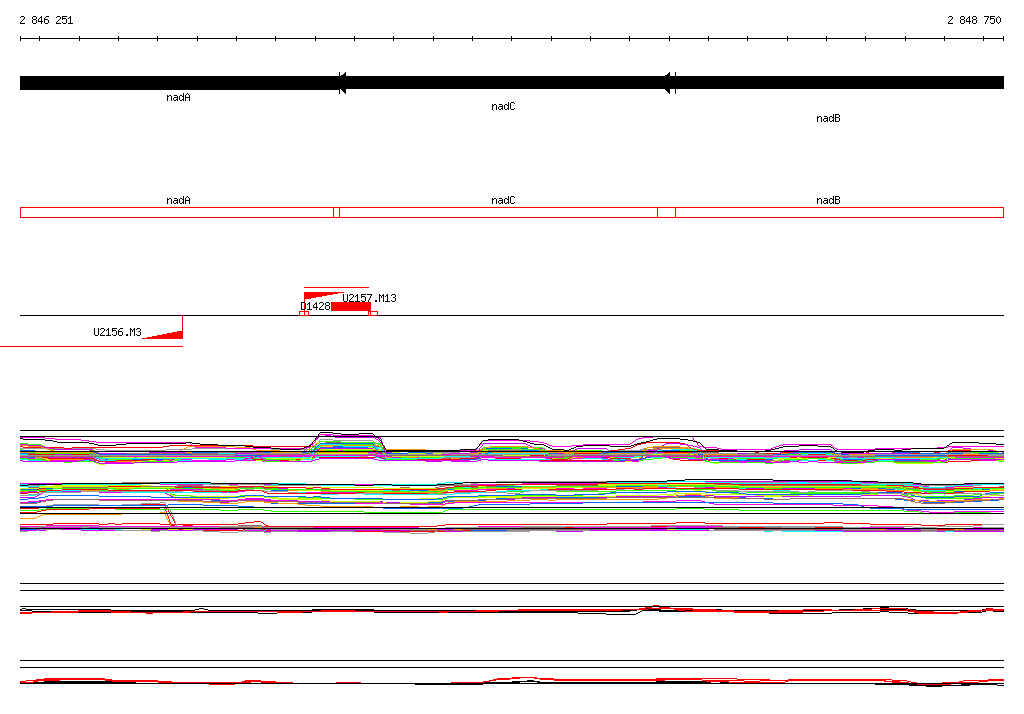Click the start coordinate 2 846 251
The height and width of the screenshot is (714, 1024).
(x=46, y=20)
